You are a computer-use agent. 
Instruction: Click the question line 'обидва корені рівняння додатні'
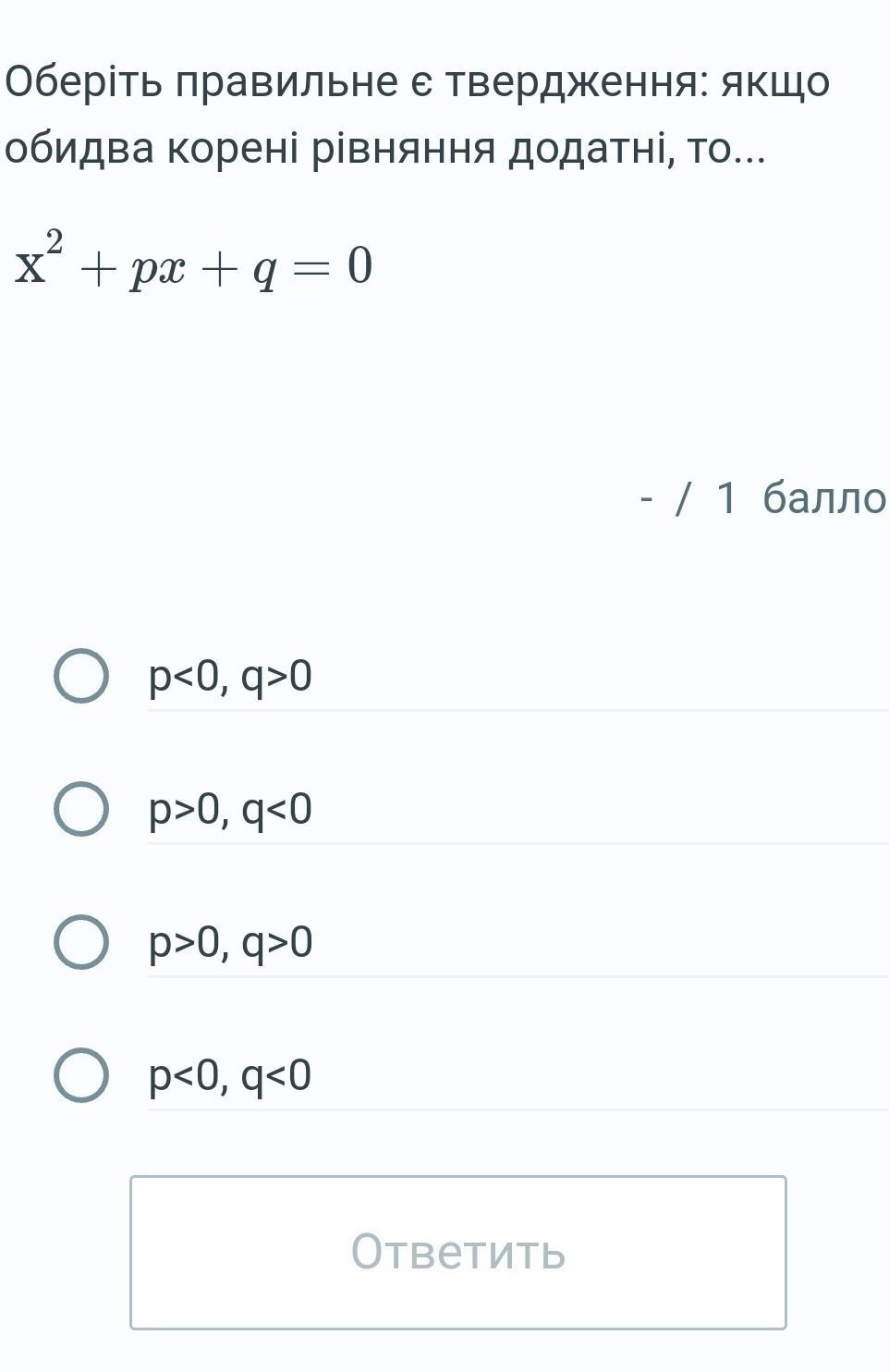click(x=385, y=150)
